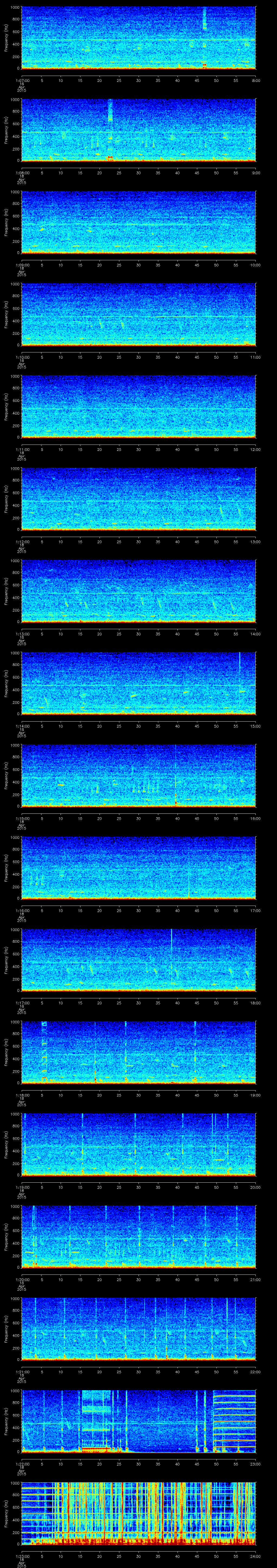The image size is (277, 1568).
Task: Click the 23:00 end time label
Action: tap(255, 1464)
